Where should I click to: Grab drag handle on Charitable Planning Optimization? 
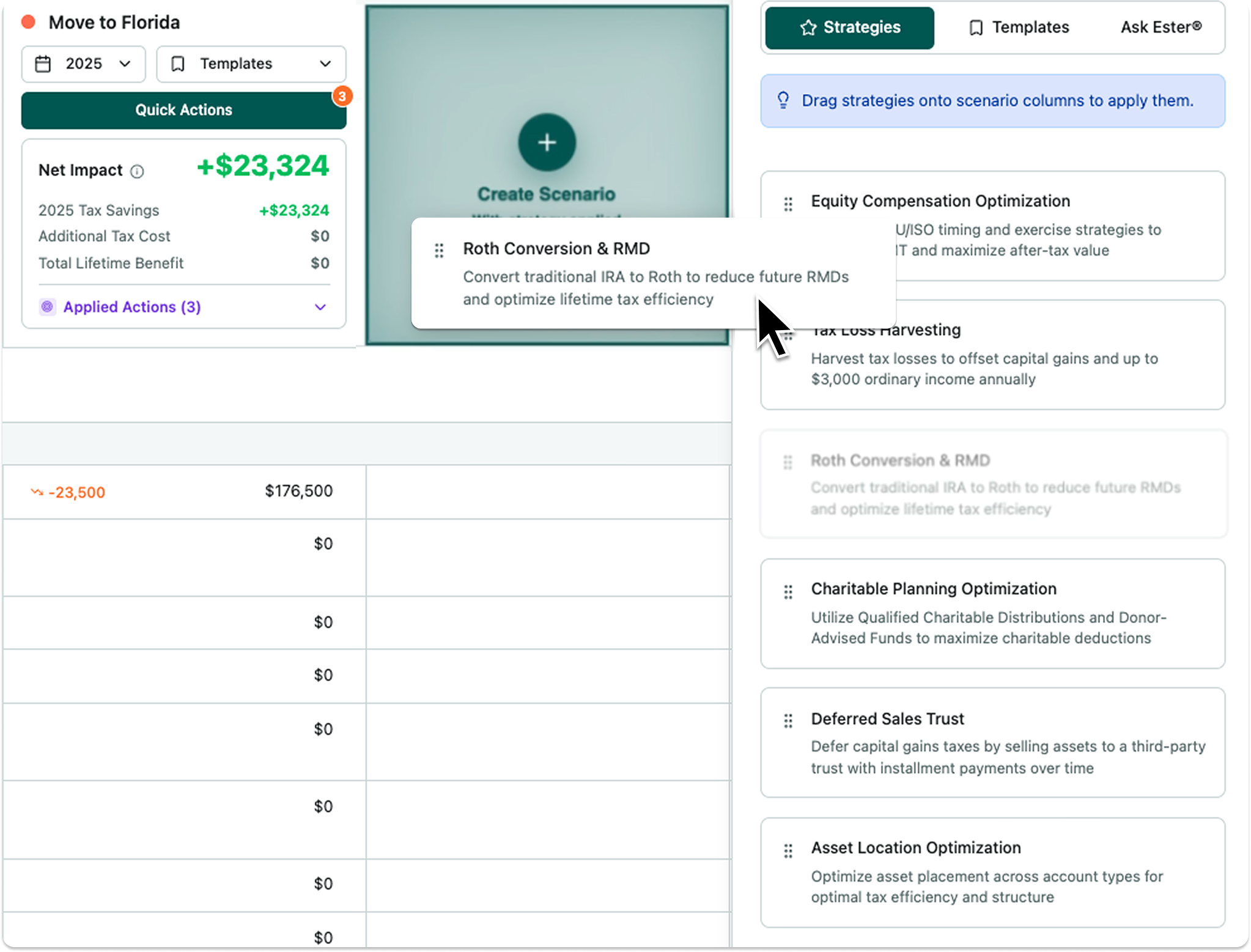coord(788,592)
